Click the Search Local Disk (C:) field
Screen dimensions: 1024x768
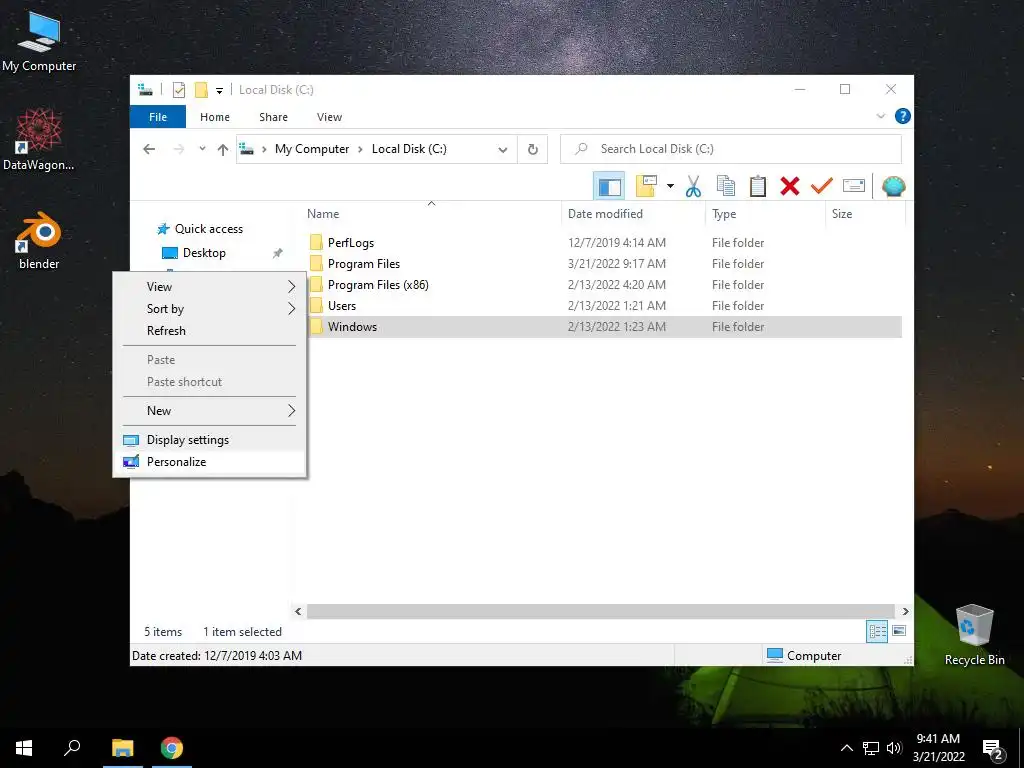[x=731, y=149]
